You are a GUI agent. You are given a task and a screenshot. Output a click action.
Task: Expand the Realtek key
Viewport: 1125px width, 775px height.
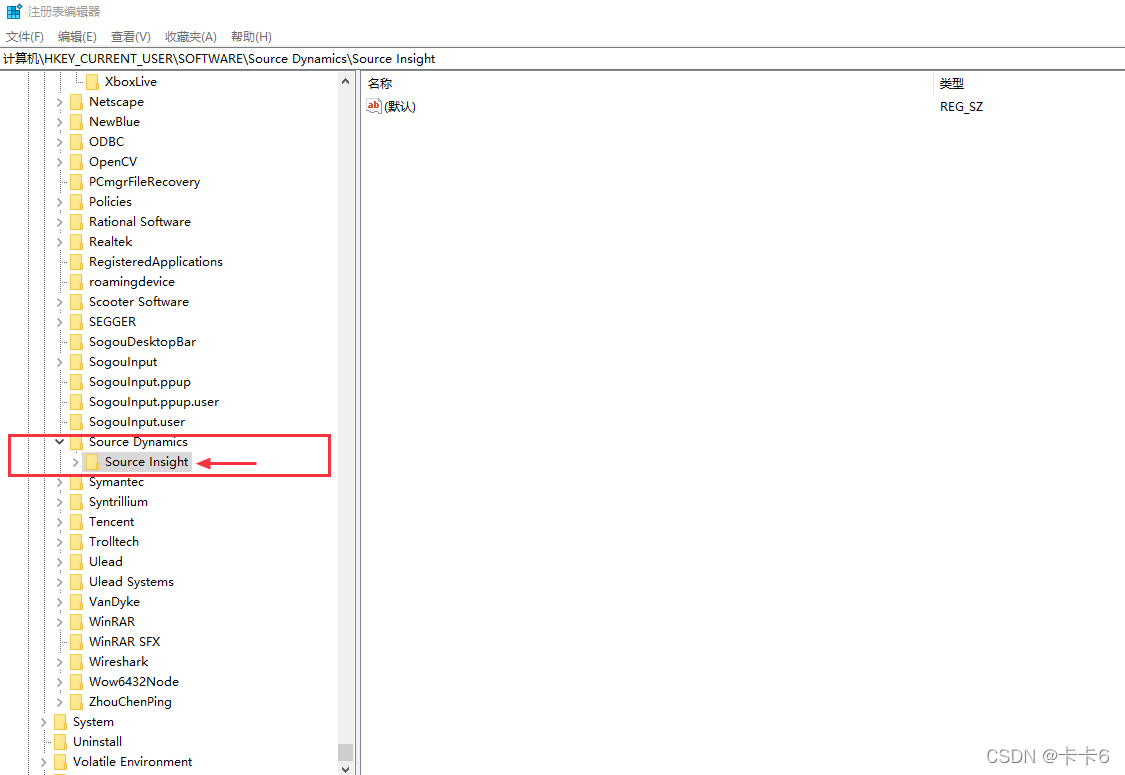pyautogui.click(x=60, y=242)
